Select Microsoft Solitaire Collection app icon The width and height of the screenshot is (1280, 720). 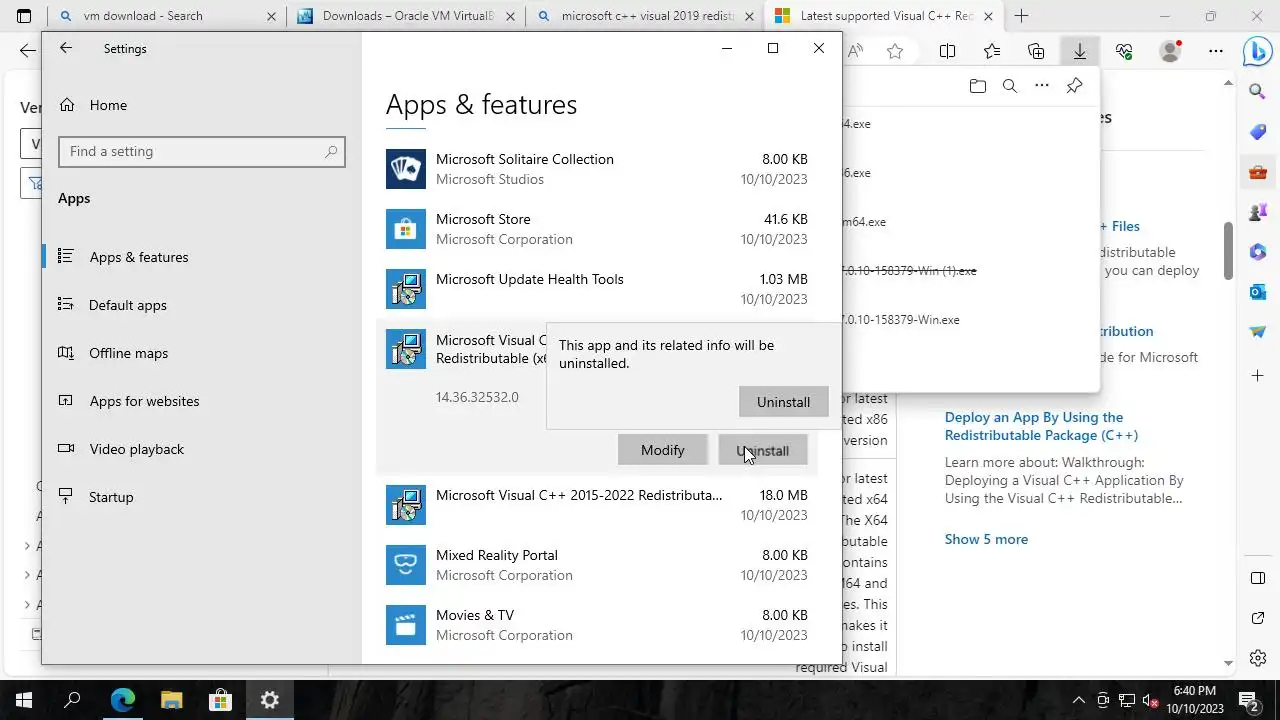coord(406,169)
